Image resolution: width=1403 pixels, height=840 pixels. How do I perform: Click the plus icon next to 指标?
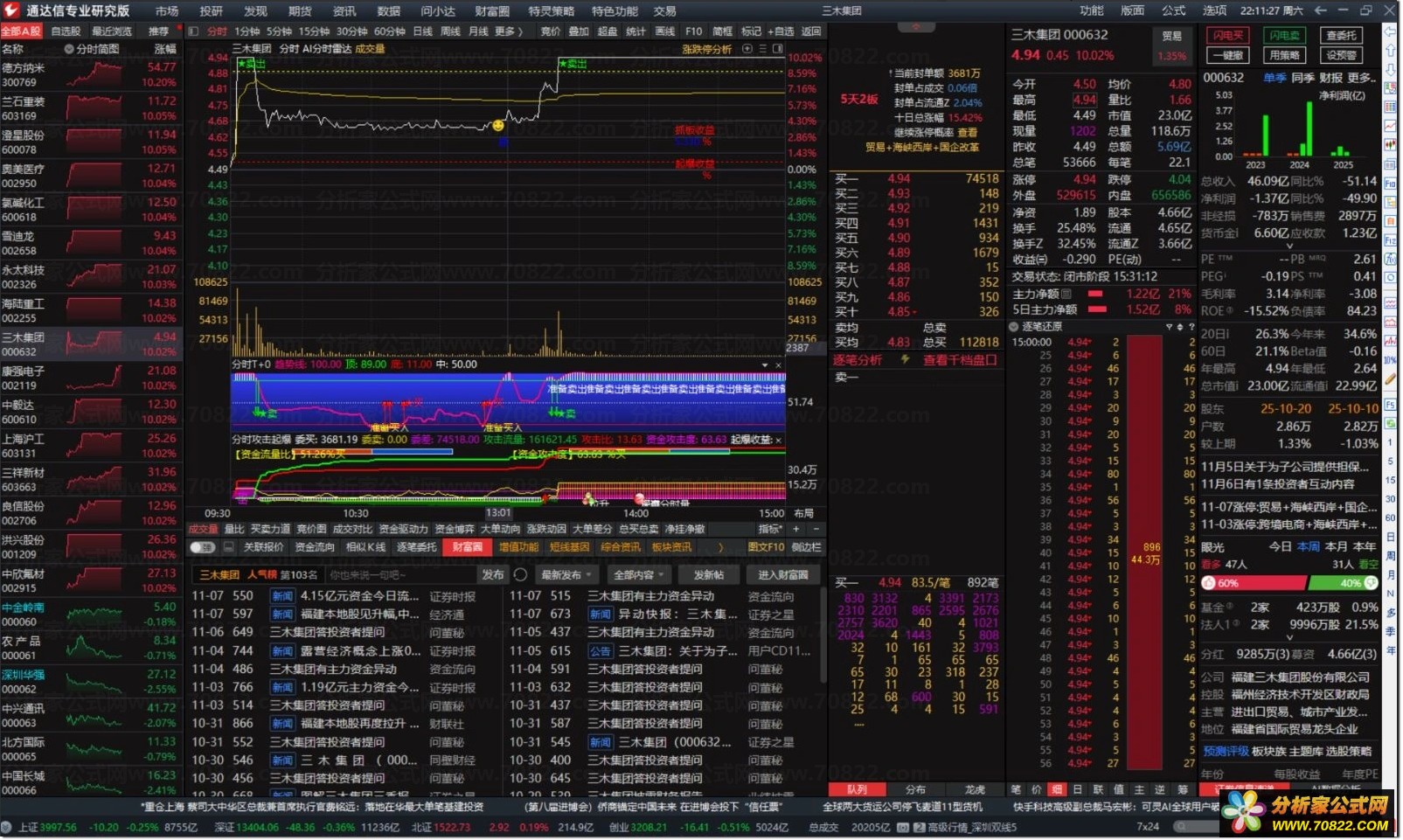[796, 529]
